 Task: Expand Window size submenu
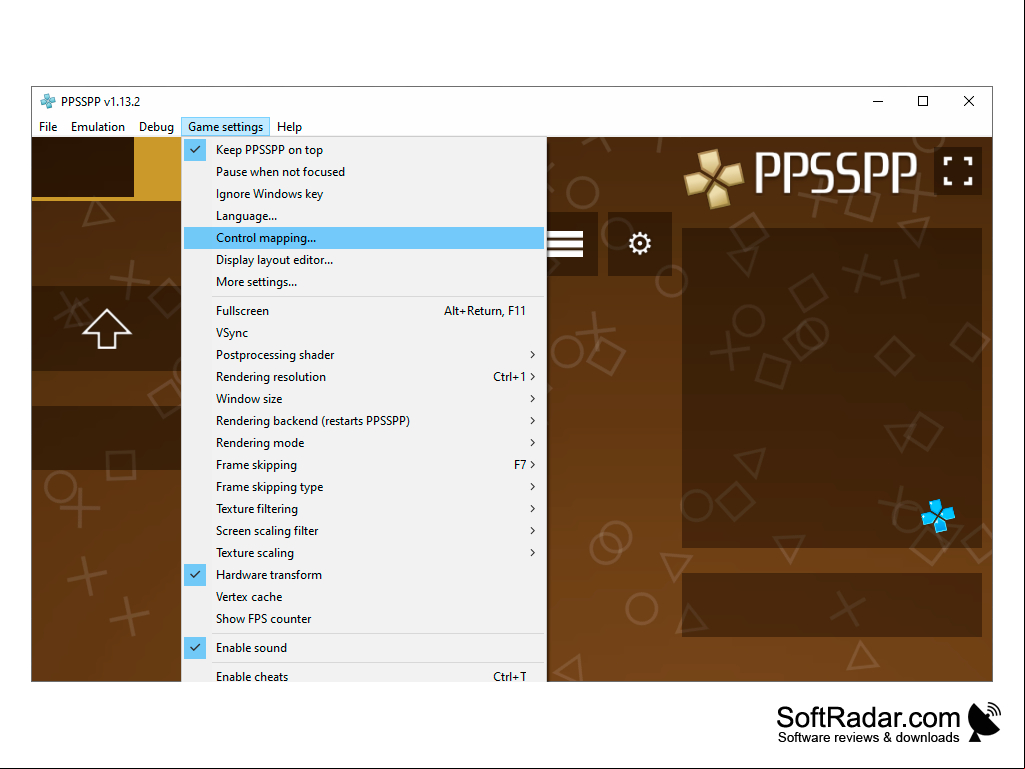363,399
